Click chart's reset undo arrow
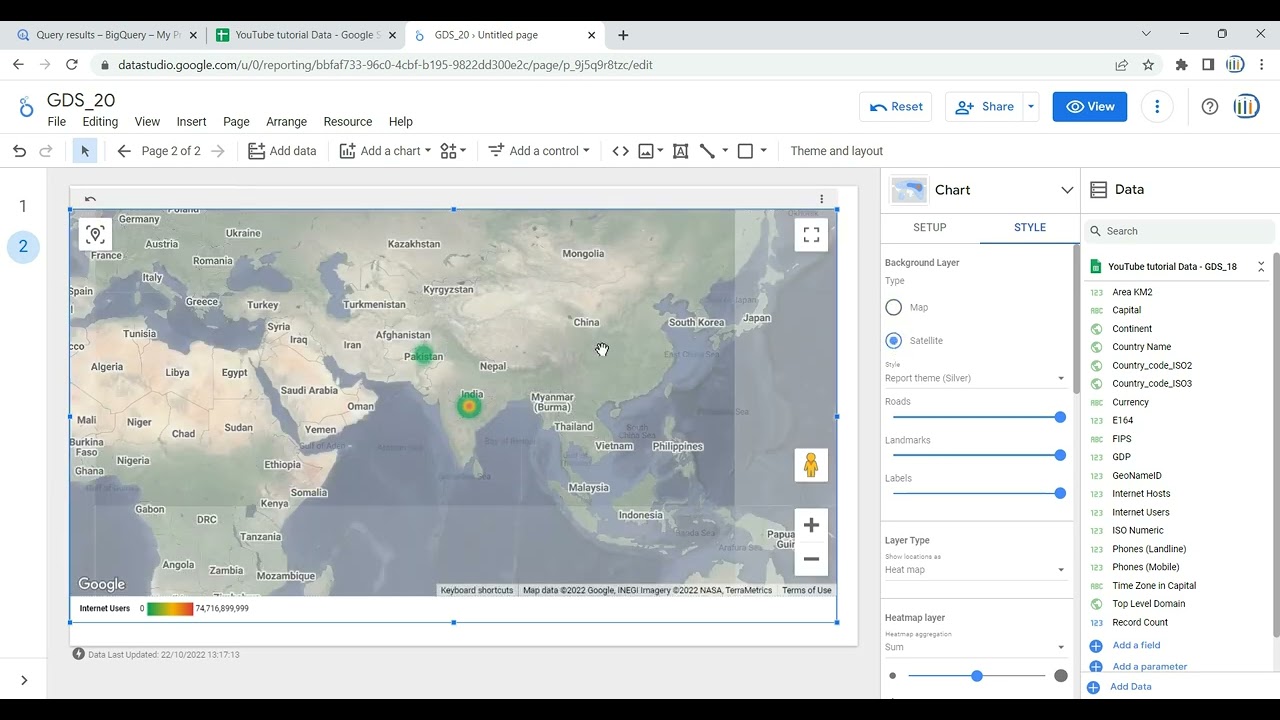This screenshot has width=1280, height=720. pyautogui.click(x=90, y=199)
